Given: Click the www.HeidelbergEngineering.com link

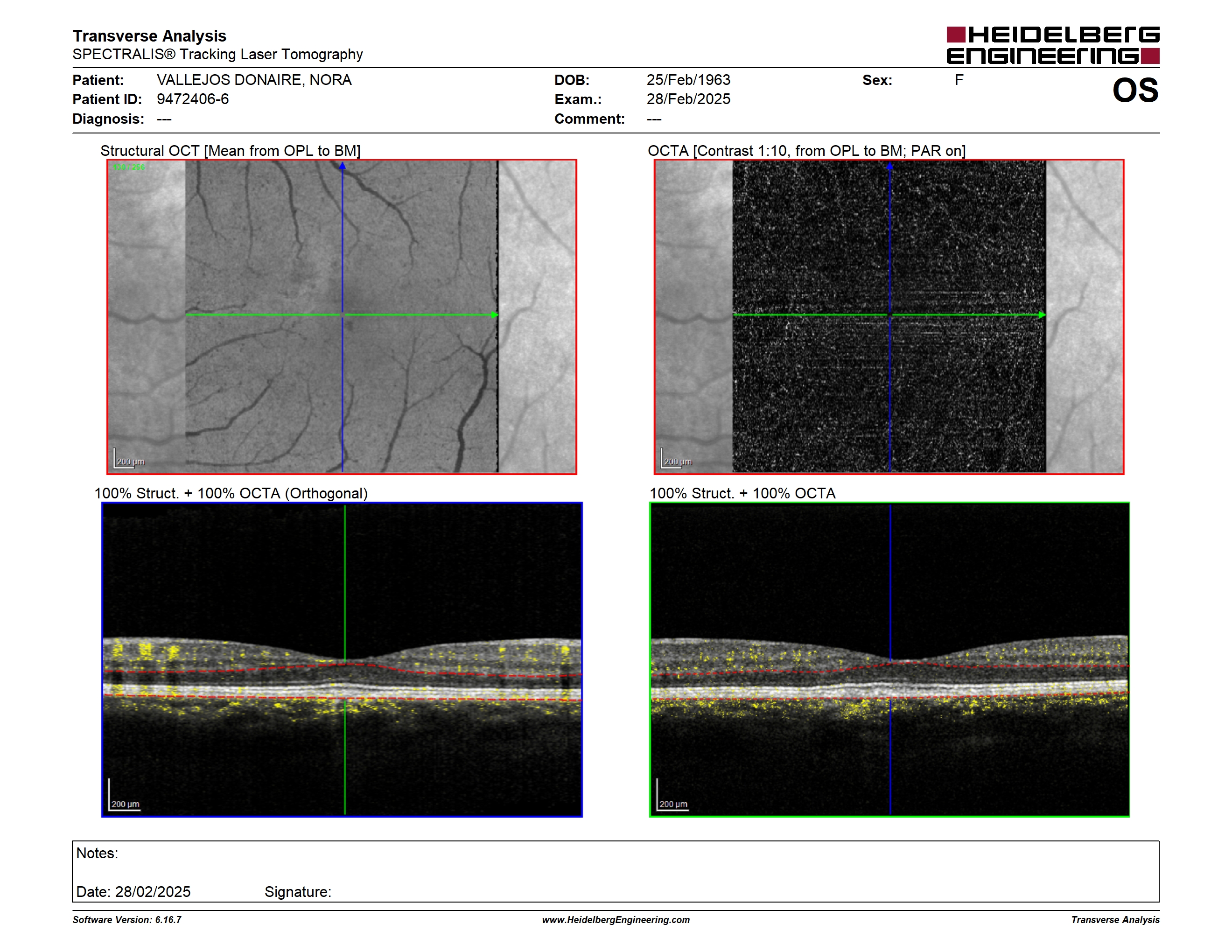Looking at the screenshot, I should point(616,920).
